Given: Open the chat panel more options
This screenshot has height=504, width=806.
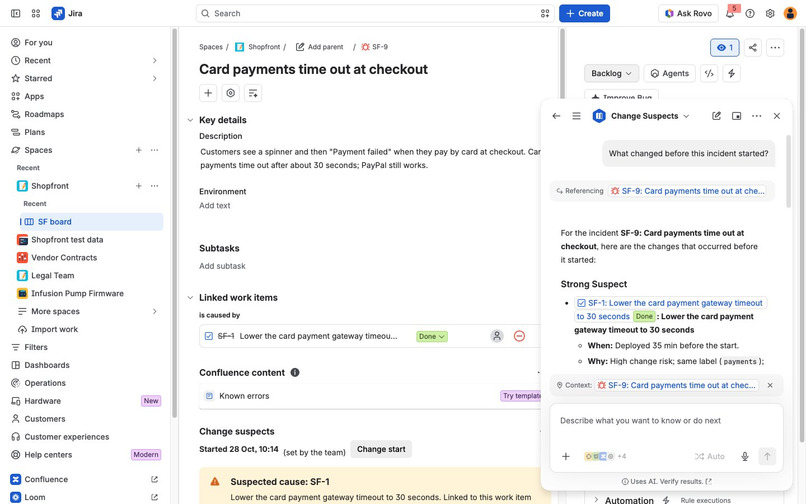Looking at the screenshot, I should click(757, 116).
